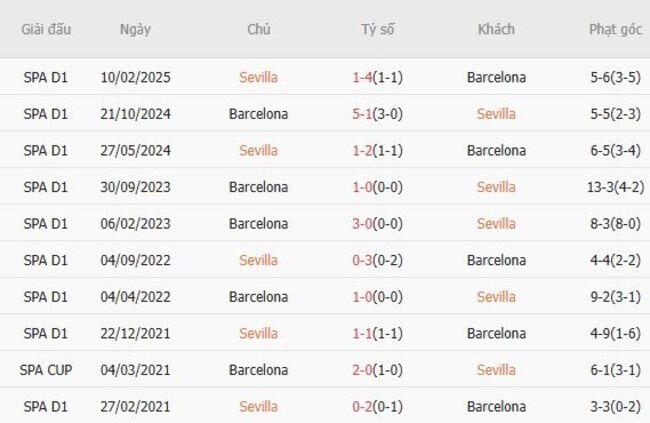Click the "Phạt góc" column header
650x423 pixels.
coord(615,29)
